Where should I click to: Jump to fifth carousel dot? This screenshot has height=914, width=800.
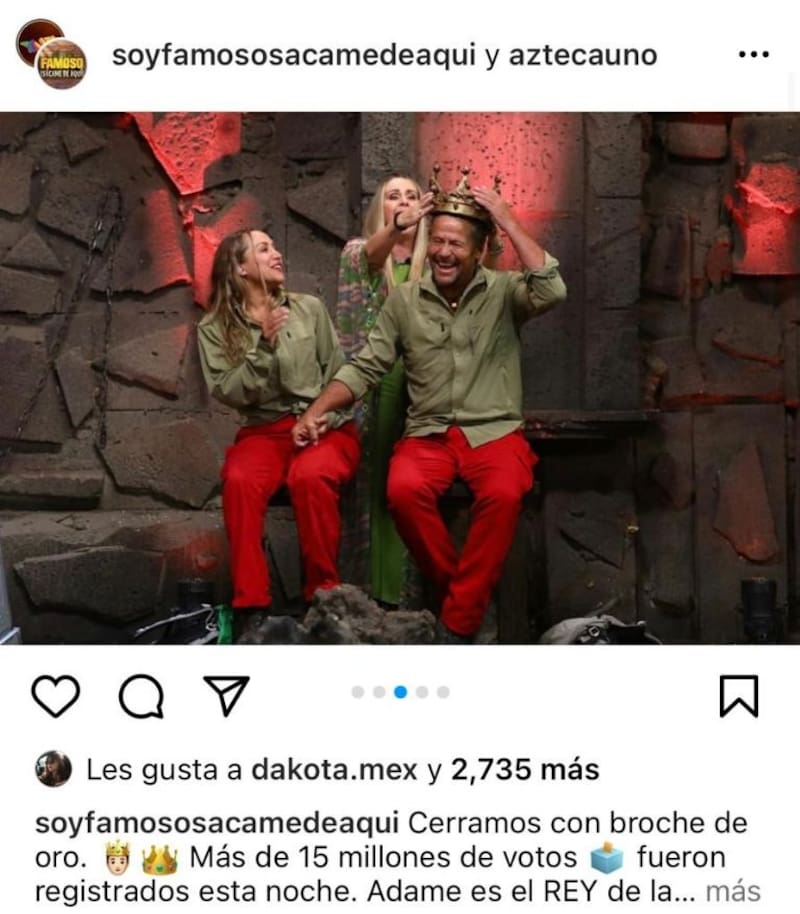(x=443, y=692)
